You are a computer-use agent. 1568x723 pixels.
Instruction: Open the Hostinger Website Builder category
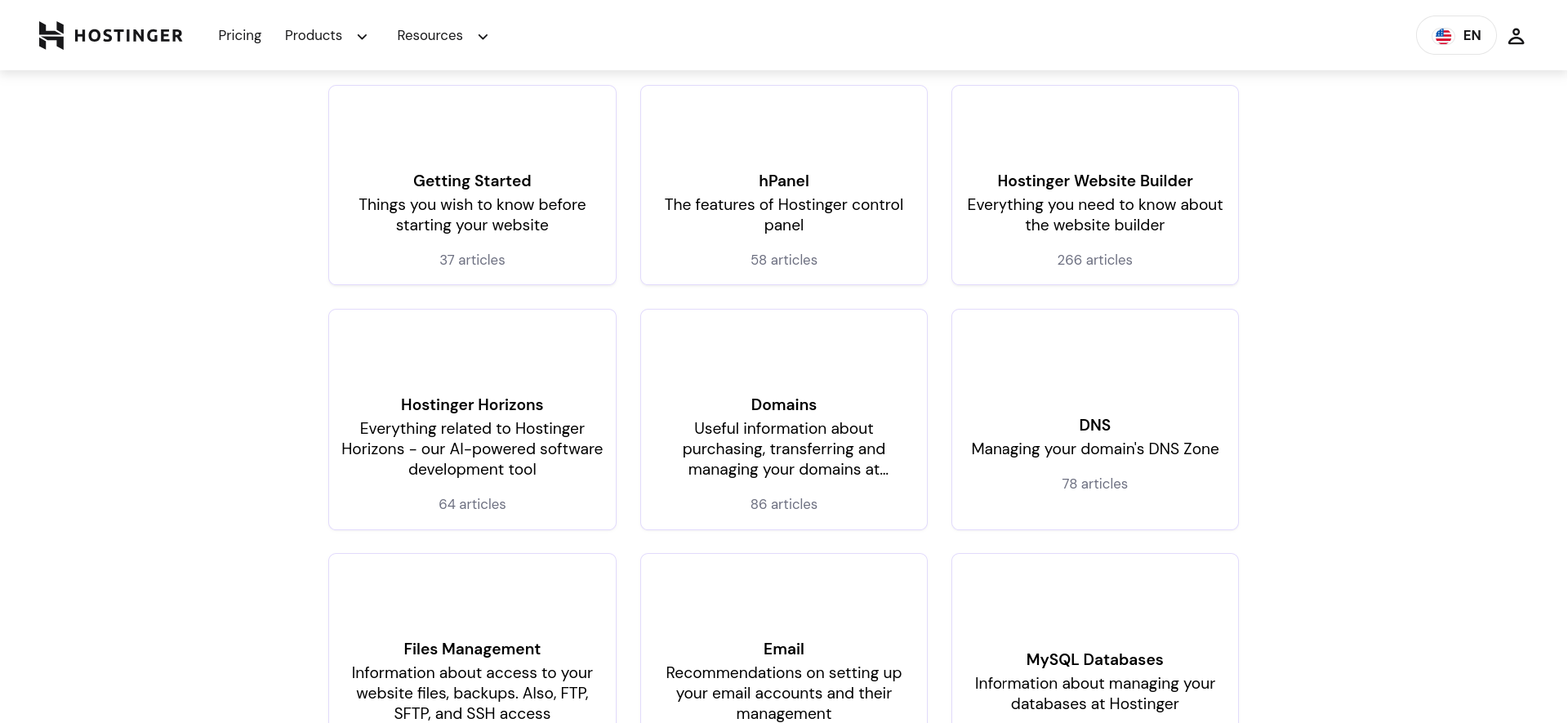(x=1095, y=185)
